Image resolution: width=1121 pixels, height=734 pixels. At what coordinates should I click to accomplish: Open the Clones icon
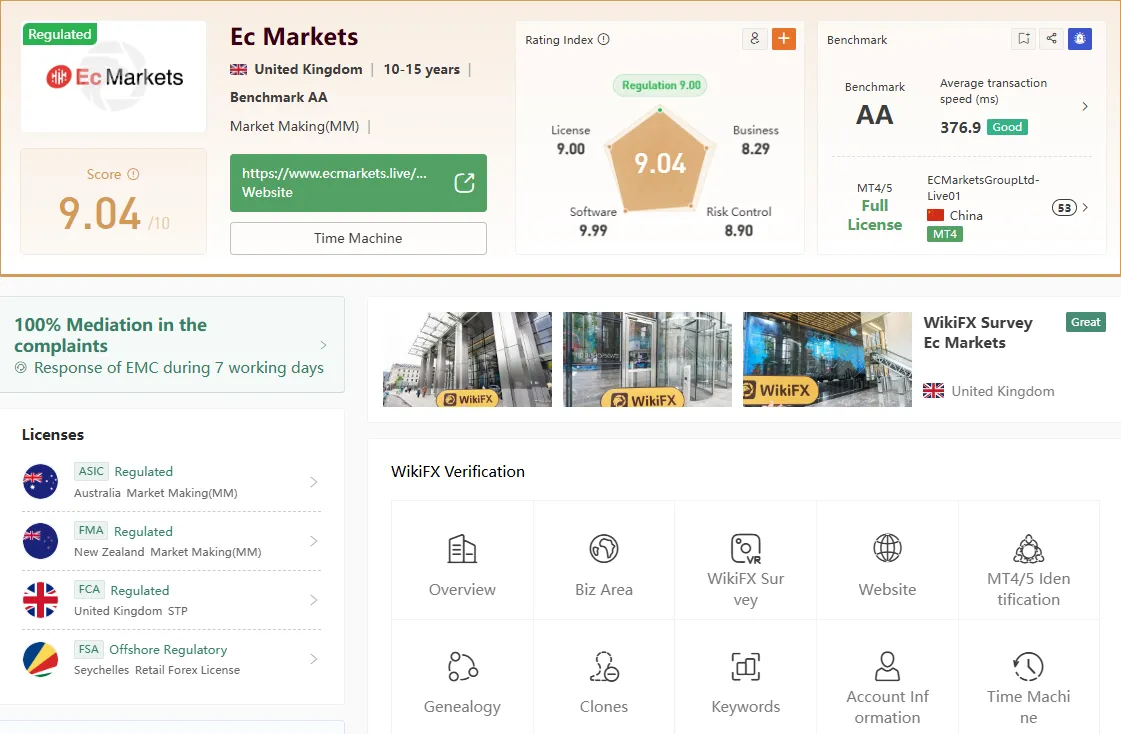[604, 666]
